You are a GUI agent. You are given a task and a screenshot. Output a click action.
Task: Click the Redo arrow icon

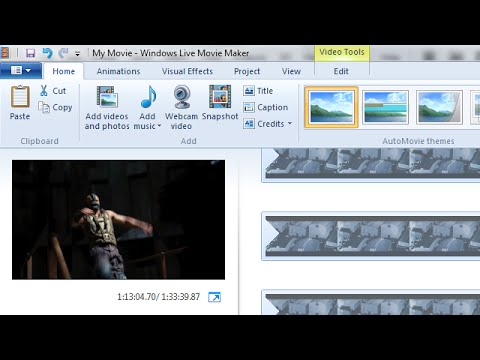pyautogui.click(x=63, y=53)
